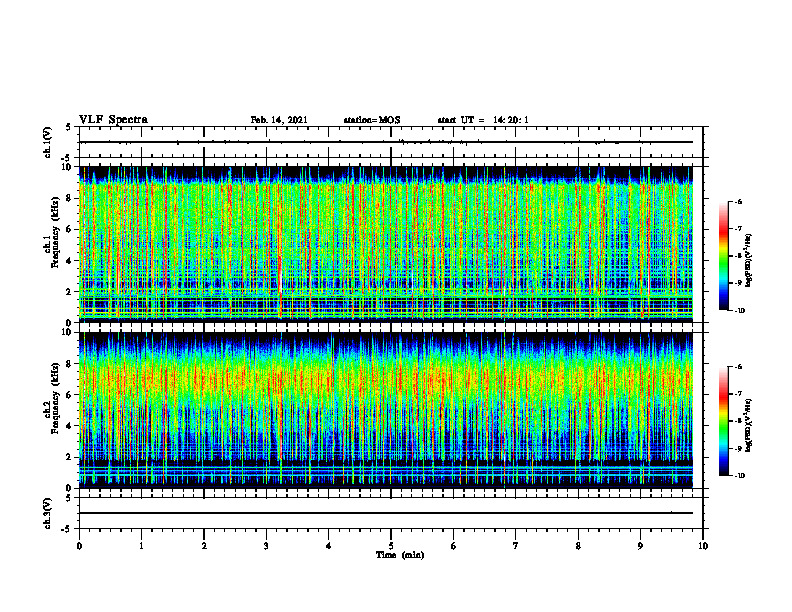Click the "-10" label on ch.2 colorbar
This screenshot has width=792, height=612.
pos(739,476)
